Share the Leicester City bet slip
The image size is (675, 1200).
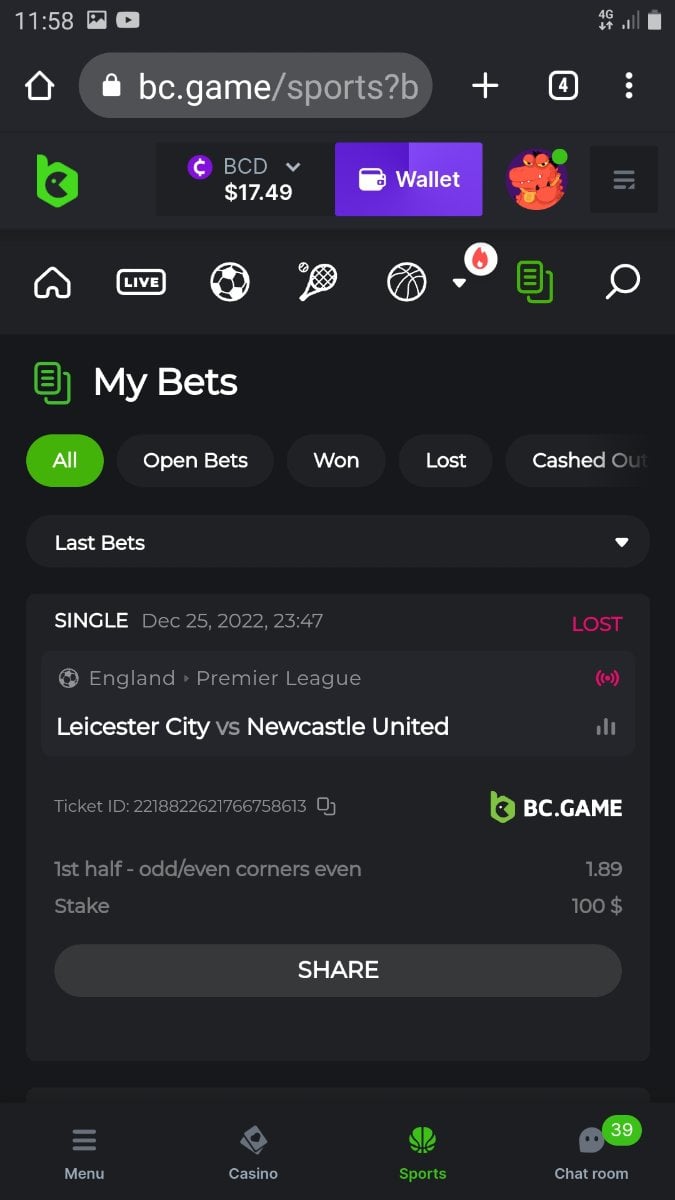click(x=338, y=970)
